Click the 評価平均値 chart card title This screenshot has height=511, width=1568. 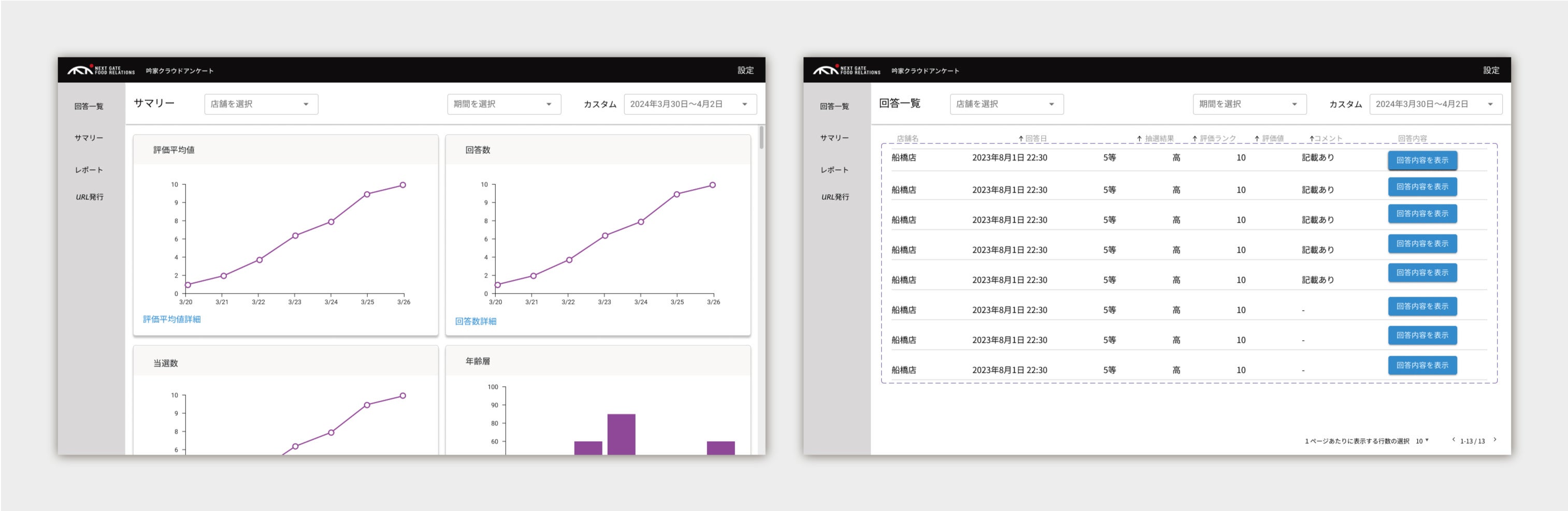click(174, 150)
